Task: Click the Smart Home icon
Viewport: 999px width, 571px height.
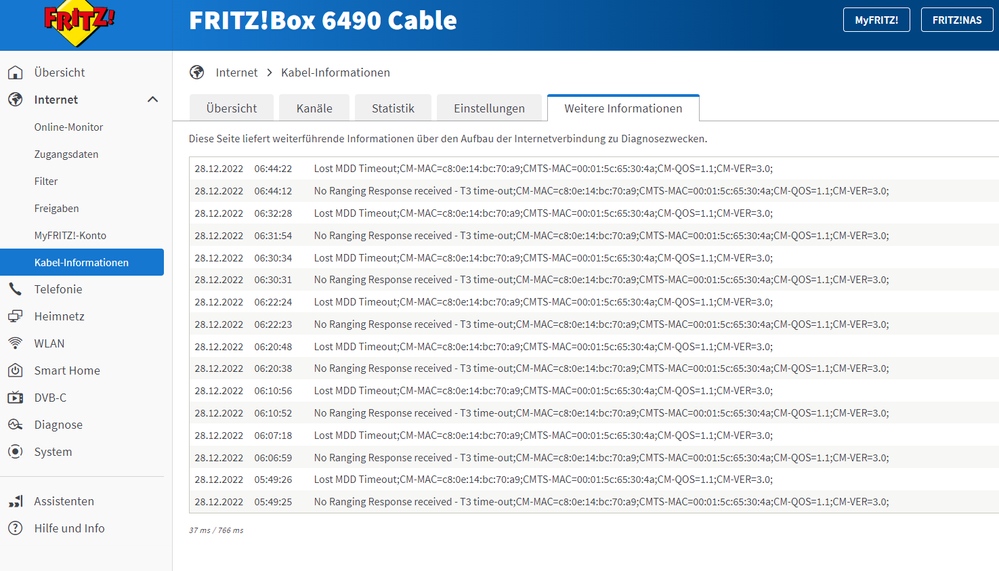Action: click(15, 370)
